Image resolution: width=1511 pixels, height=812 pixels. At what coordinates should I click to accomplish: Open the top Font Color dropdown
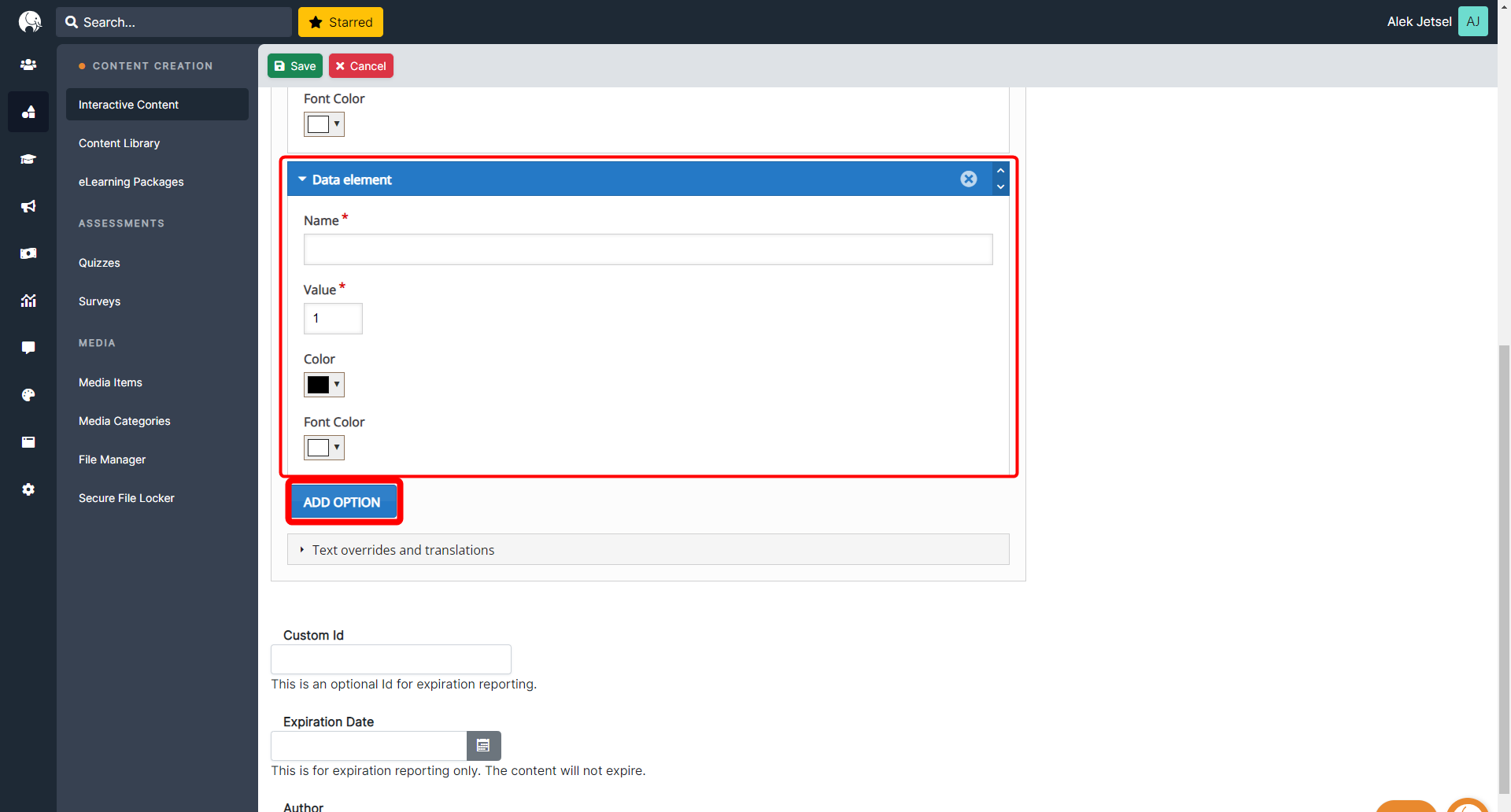[x=324, y=124]
